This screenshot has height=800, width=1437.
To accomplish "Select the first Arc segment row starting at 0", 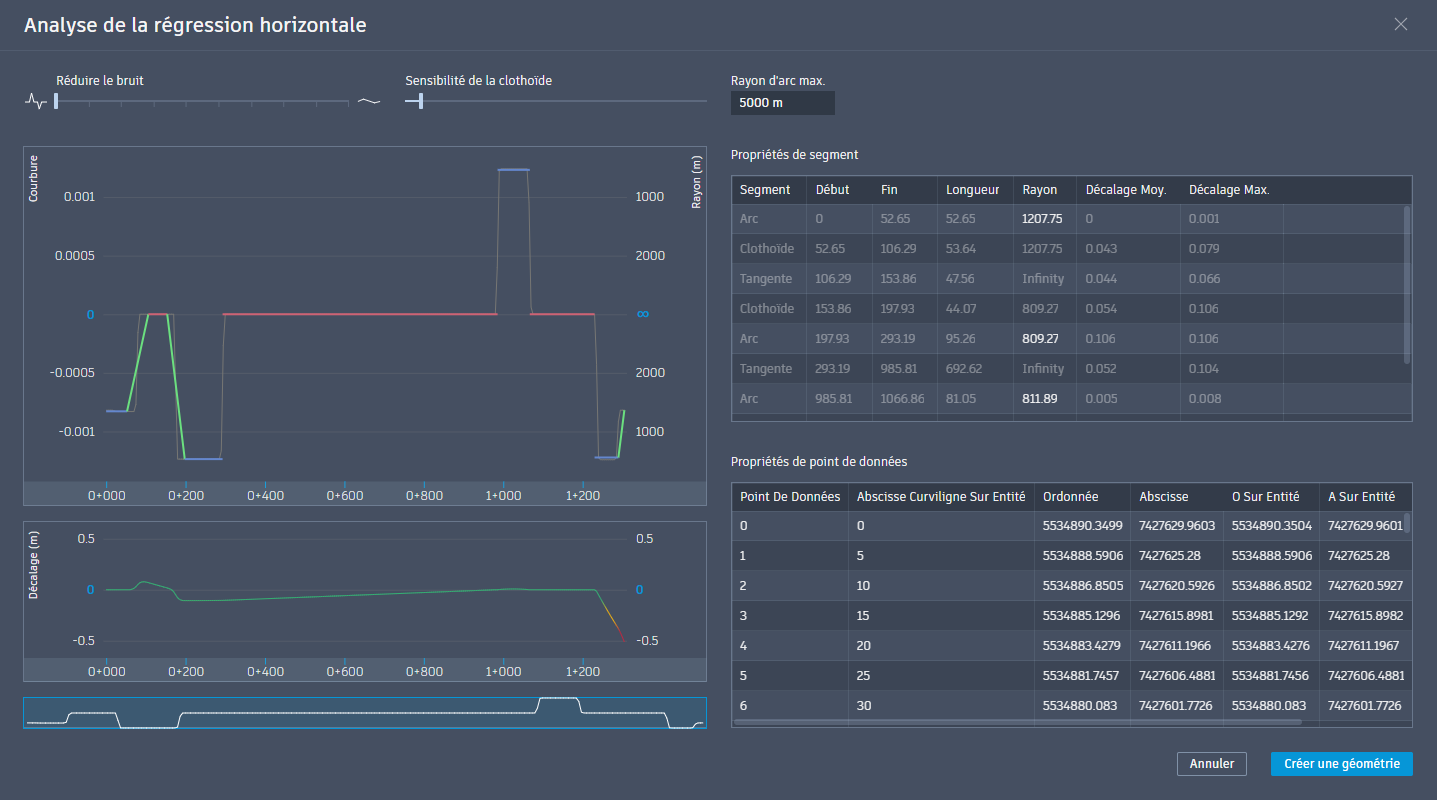I will pyautogui.click(x=1067, y=219).
